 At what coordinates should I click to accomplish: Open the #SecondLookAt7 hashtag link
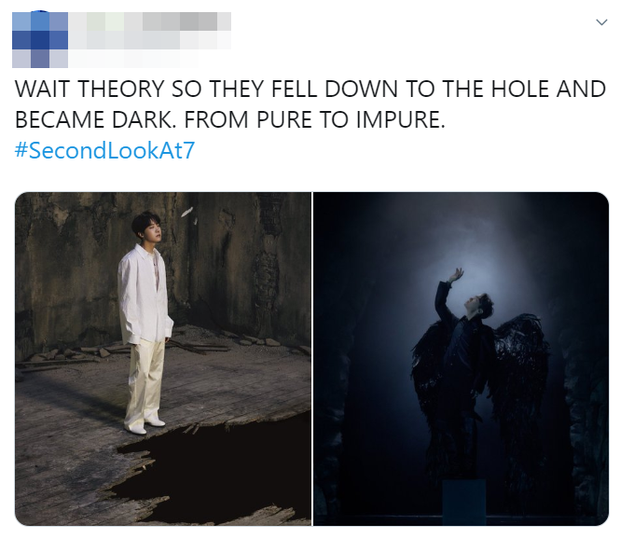click(105, 150)
